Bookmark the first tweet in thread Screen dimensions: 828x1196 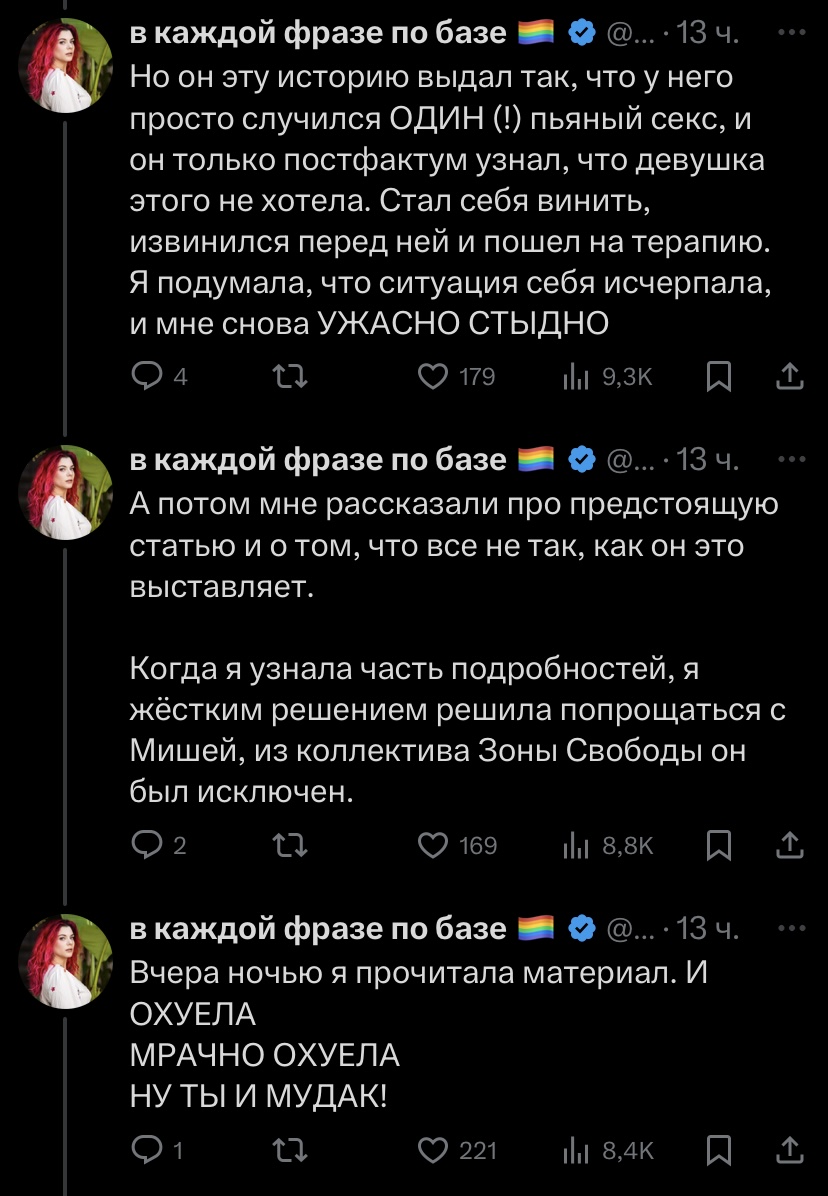(x=718, y=377)
